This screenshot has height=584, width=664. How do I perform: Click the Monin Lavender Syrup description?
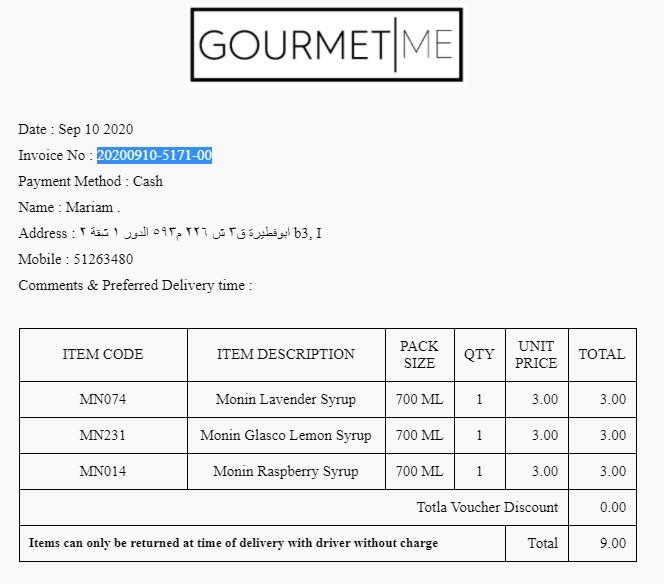click(x=286, y=399)
